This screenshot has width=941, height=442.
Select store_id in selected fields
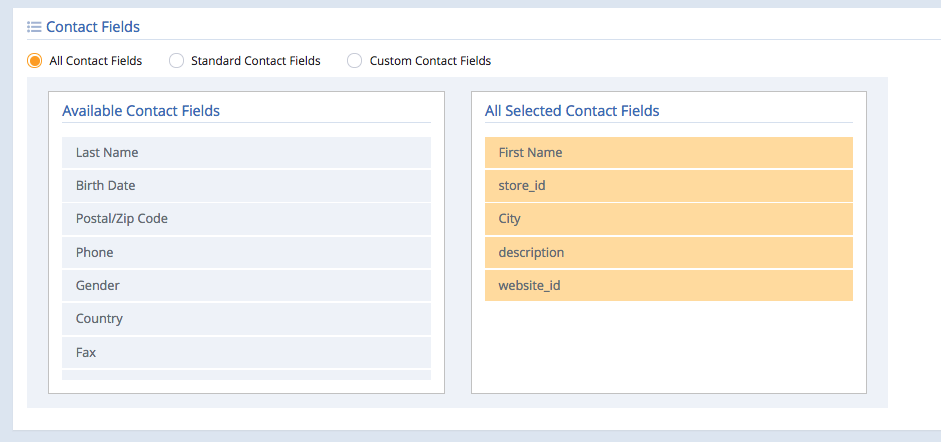669,186
